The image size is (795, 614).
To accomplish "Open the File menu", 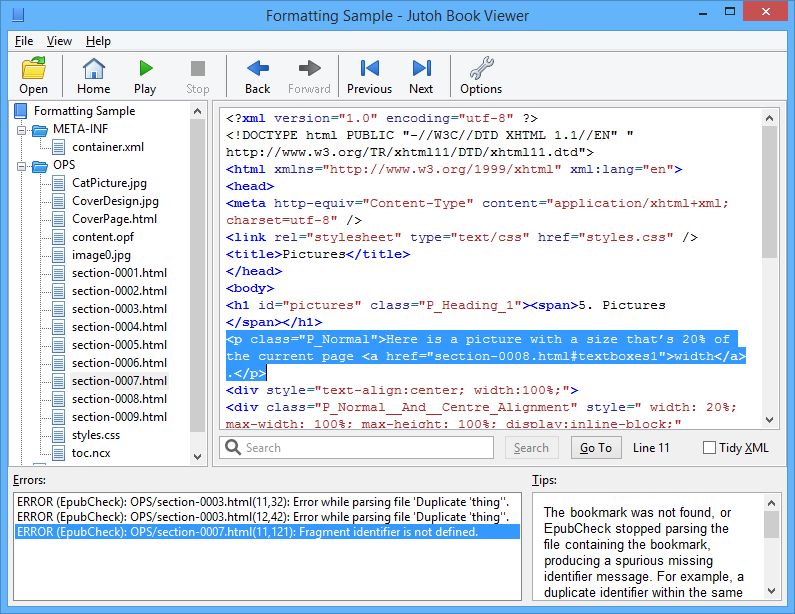I will point(24,41).
